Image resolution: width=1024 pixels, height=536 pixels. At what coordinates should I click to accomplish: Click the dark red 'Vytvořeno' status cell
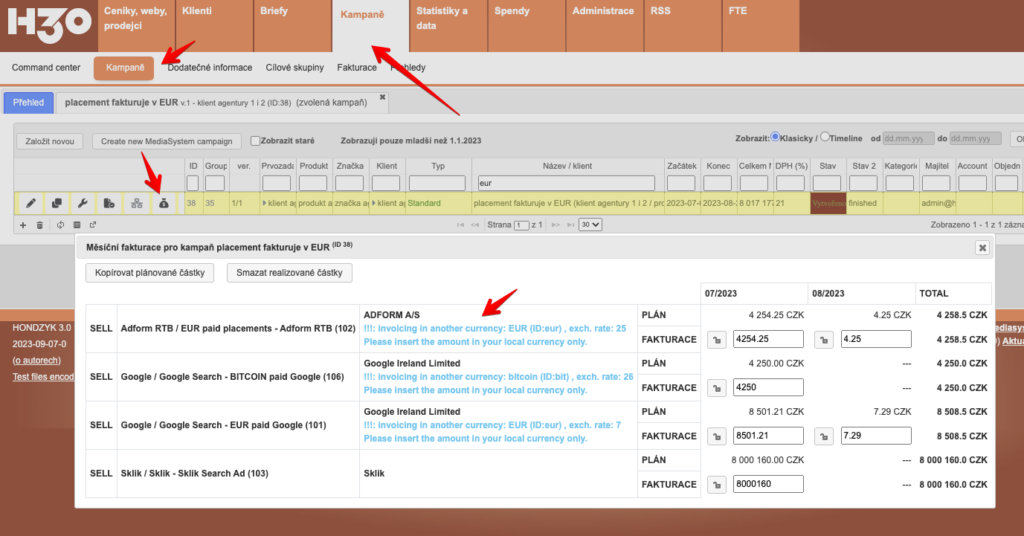pos(827,203)
